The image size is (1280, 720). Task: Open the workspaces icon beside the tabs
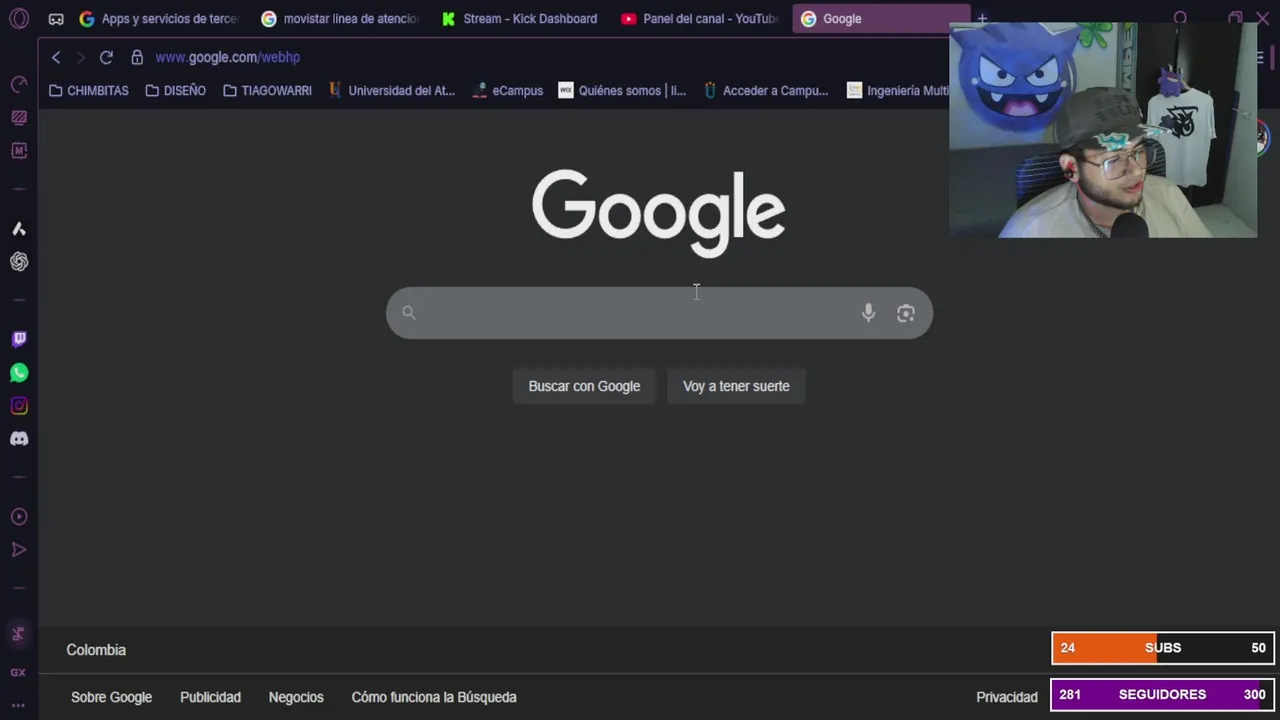click(x=56, y=19)
